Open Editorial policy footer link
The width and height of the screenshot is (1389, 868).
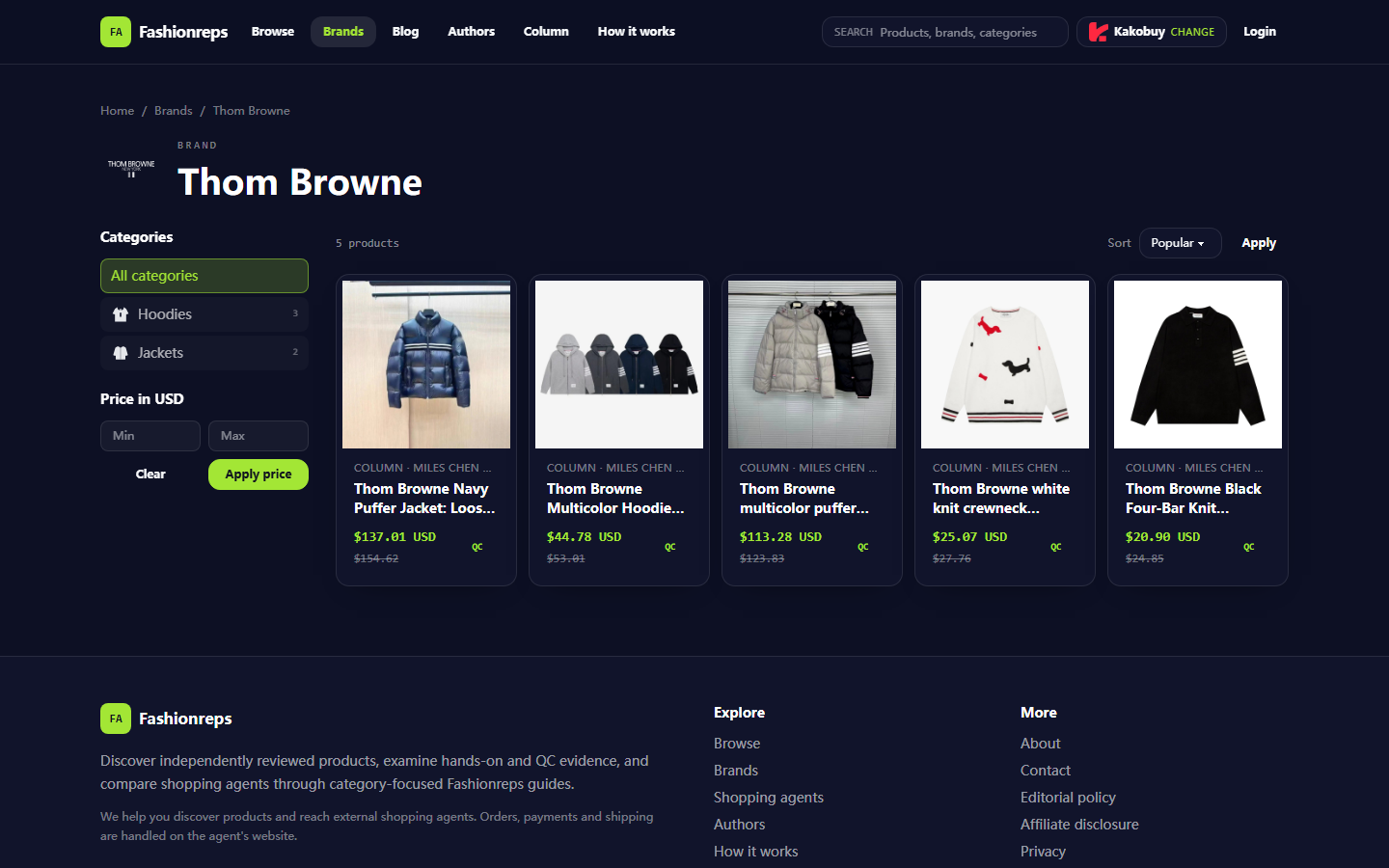(1068, 798)
